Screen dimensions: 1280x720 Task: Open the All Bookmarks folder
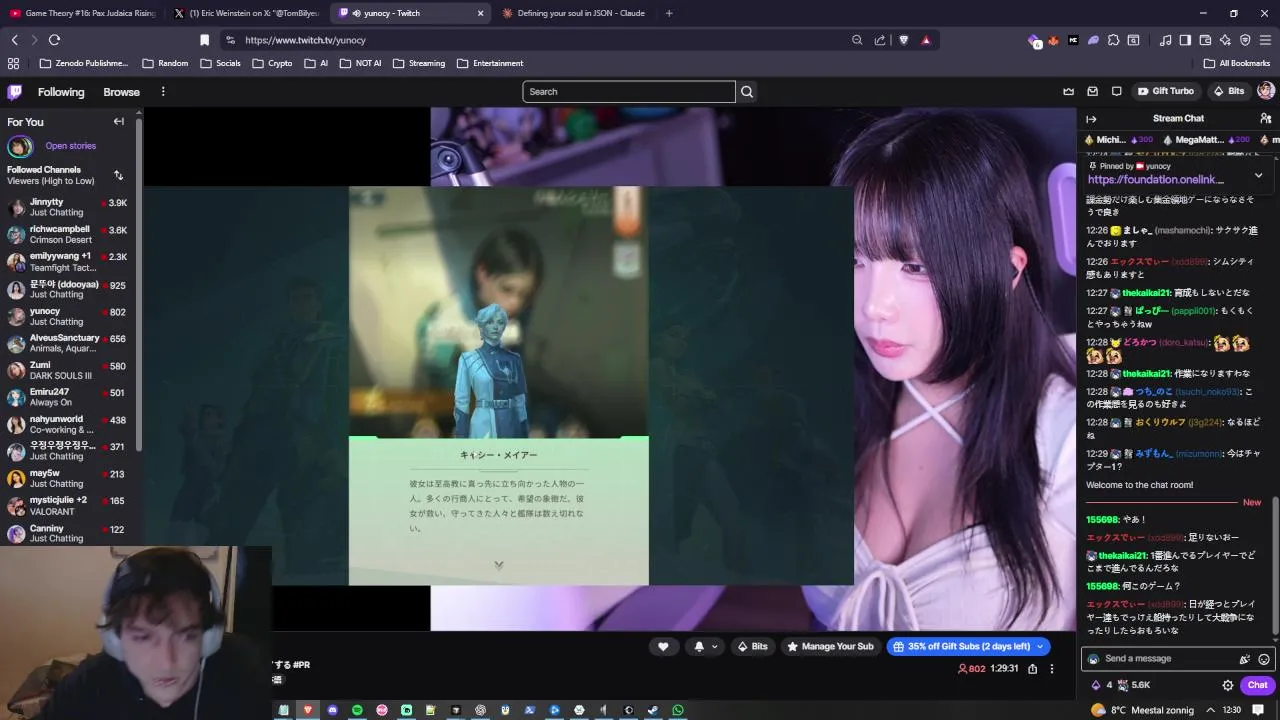click(x=1237, y=63)
